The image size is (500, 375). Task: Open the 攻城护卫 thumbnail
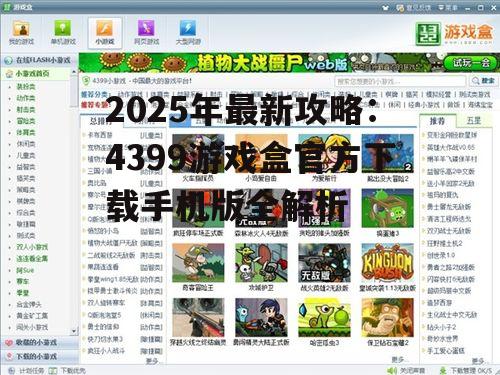[x=261, y=263]
